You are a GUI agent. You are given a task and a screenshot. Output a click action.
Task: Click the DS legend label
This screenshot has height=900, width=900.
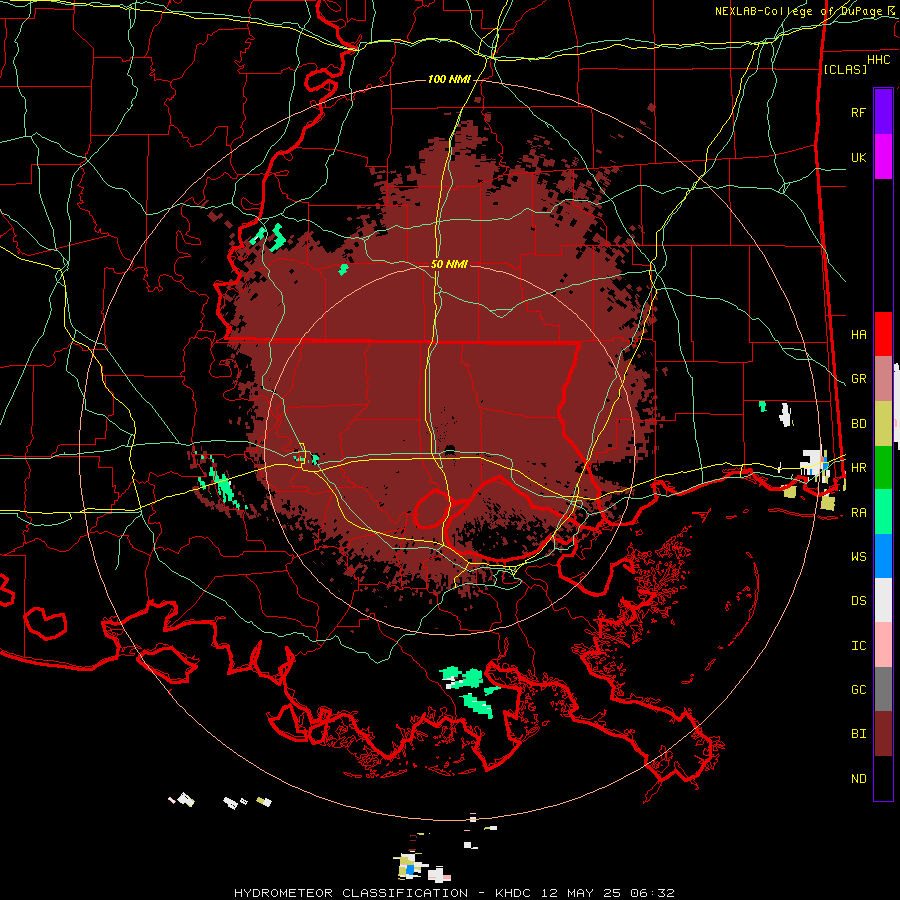859,601
